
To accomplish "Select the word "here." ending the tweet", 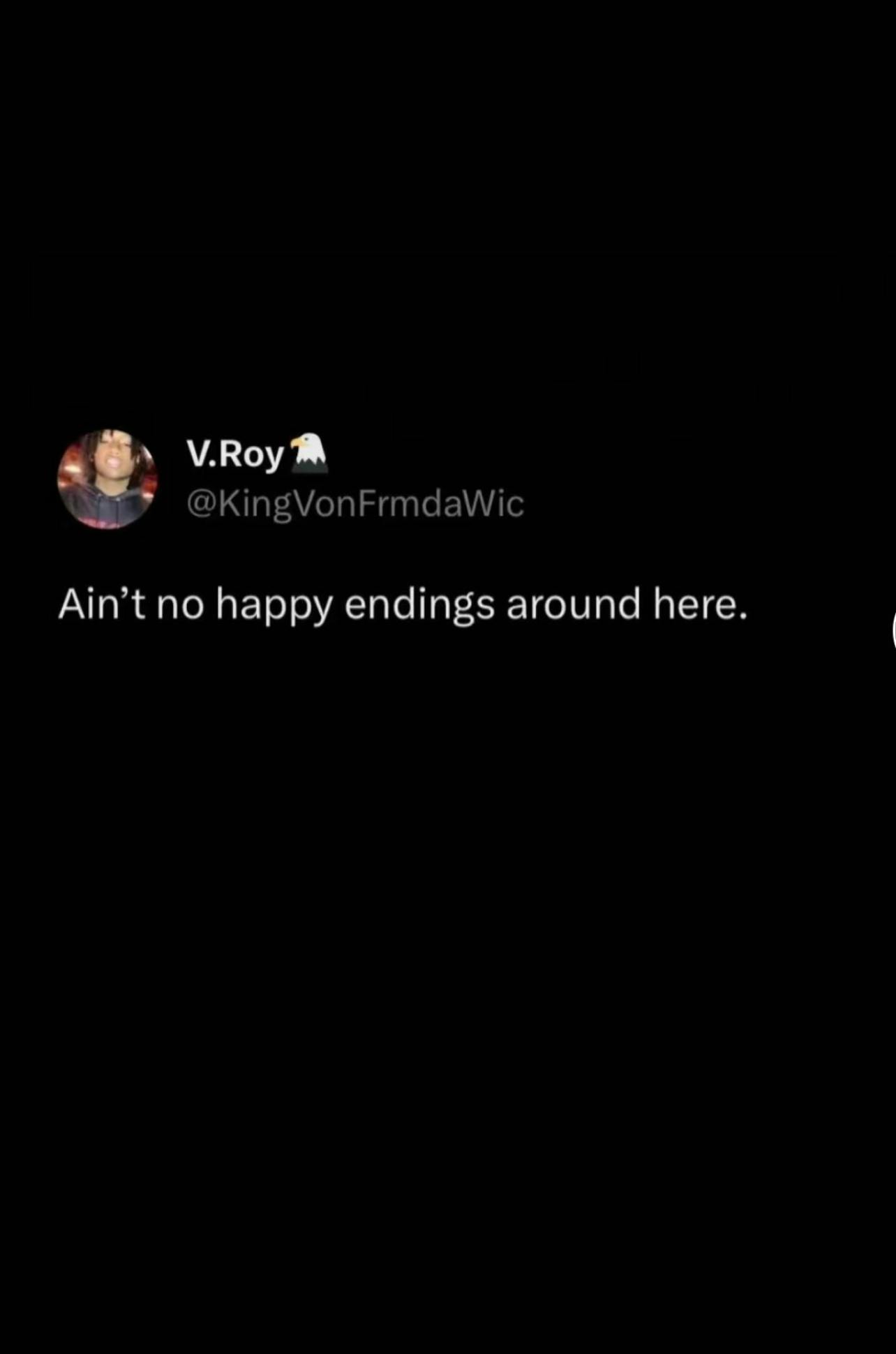I will point(701,604).
